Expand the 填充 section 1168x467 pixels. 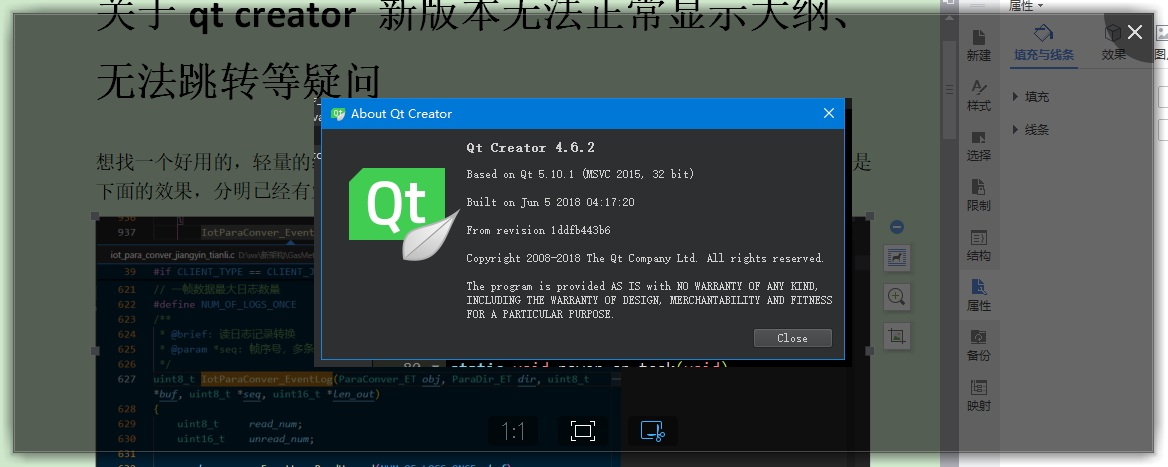coord(1031,97)
